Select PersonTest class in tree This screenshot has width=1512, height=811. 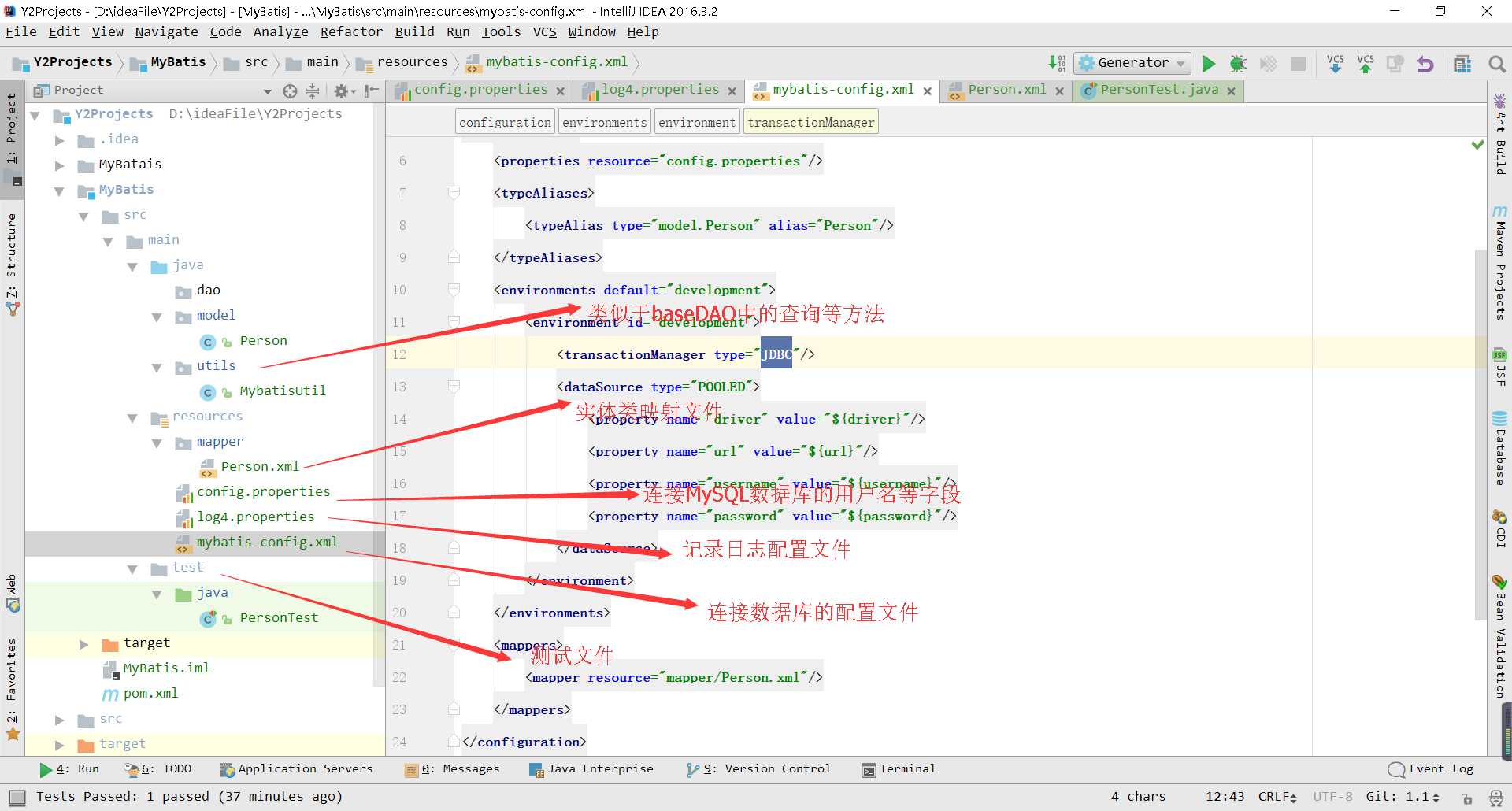tap(278, 618)
